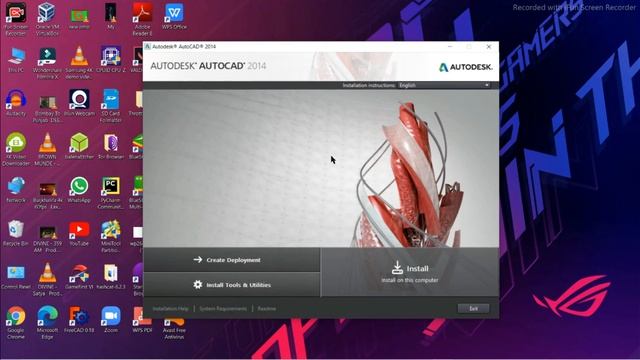Select the WPS PDF desktop icon
The height and width of the screenshot is (360, 640).
[142, 320]
